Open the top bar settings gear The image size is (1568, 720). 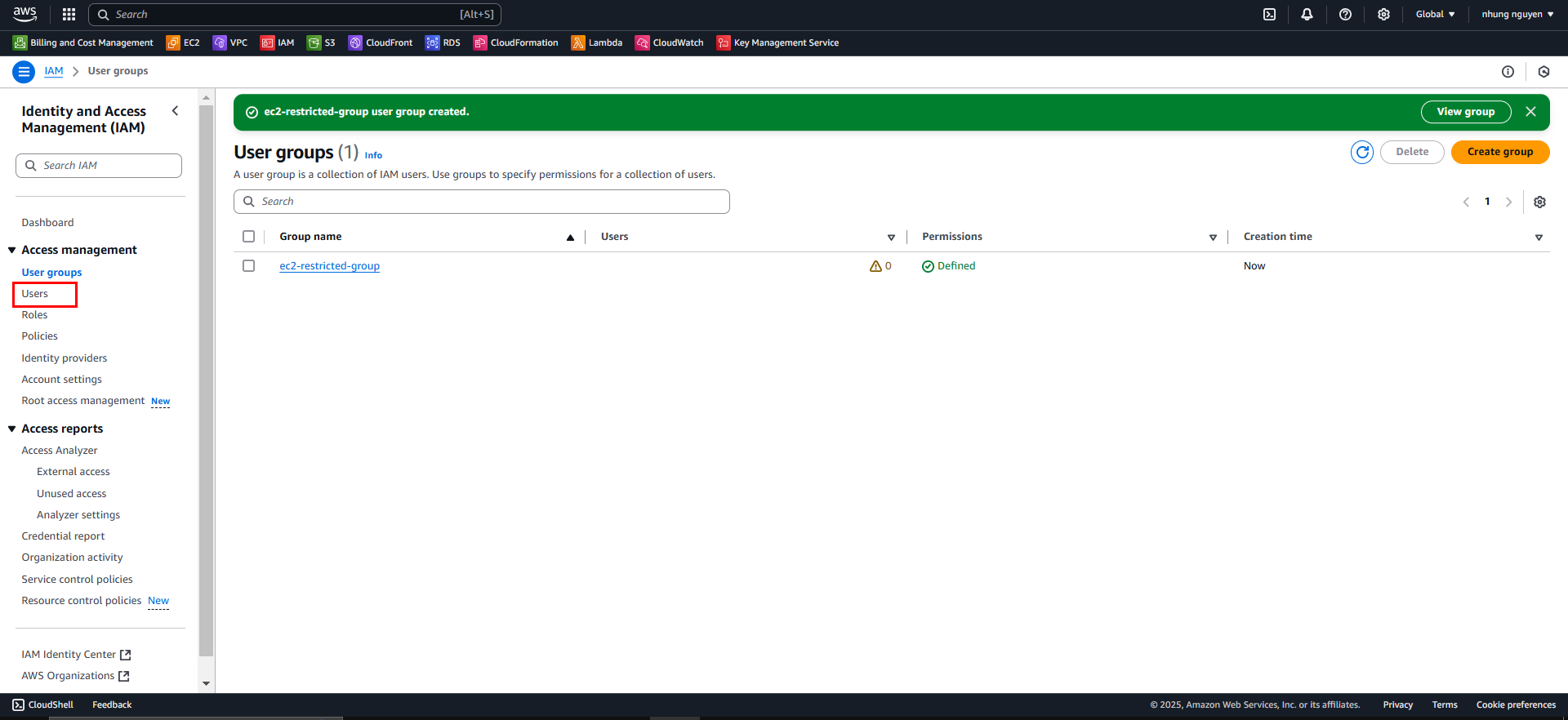click(x=1383, y=14)
